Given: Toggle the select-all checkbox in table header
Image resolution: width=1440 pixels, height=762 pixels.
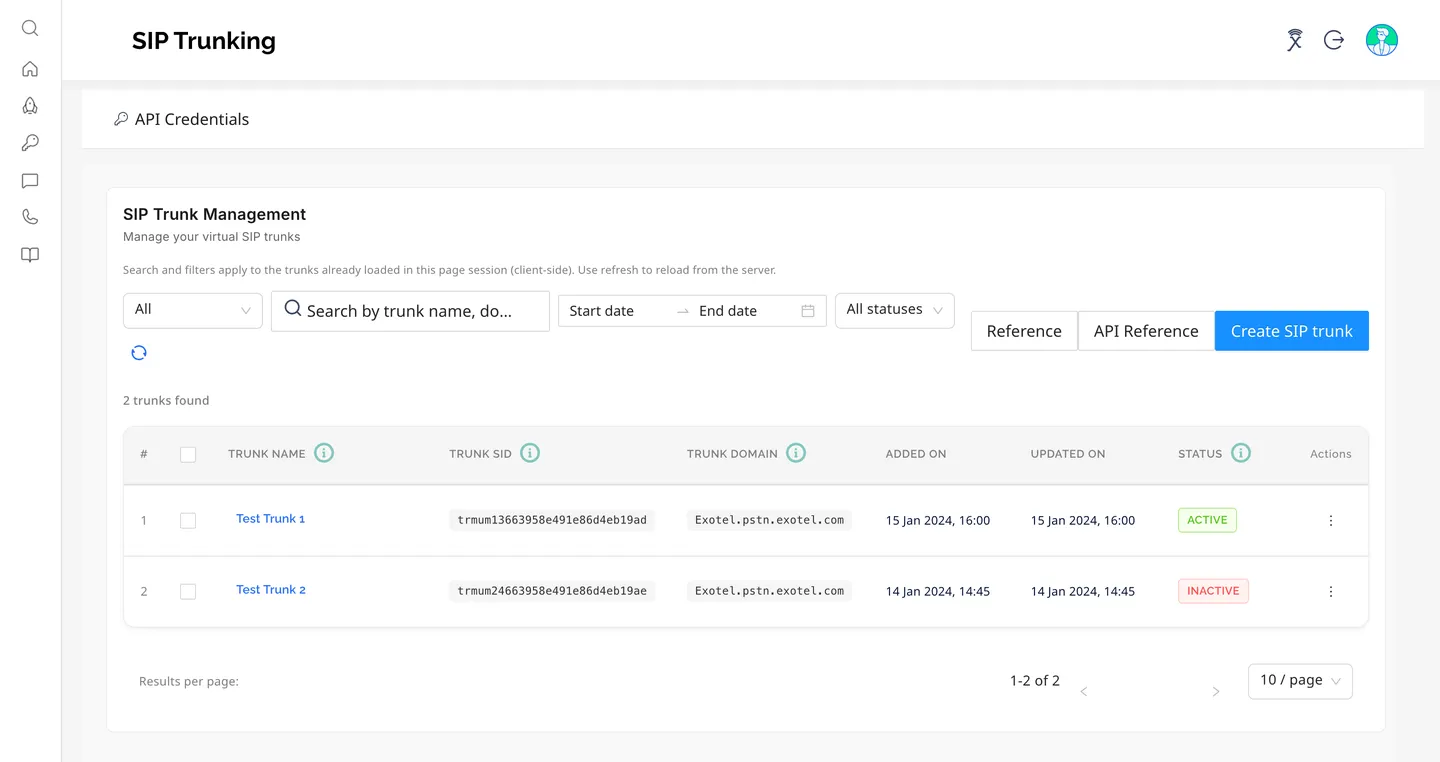Looking at the screenshot, I should click(188, 454).
